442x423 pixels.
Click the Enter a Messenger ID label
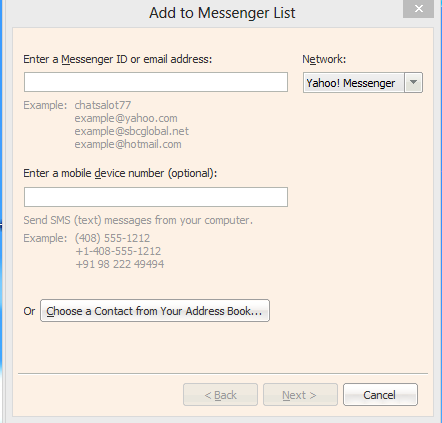[118, 59]
